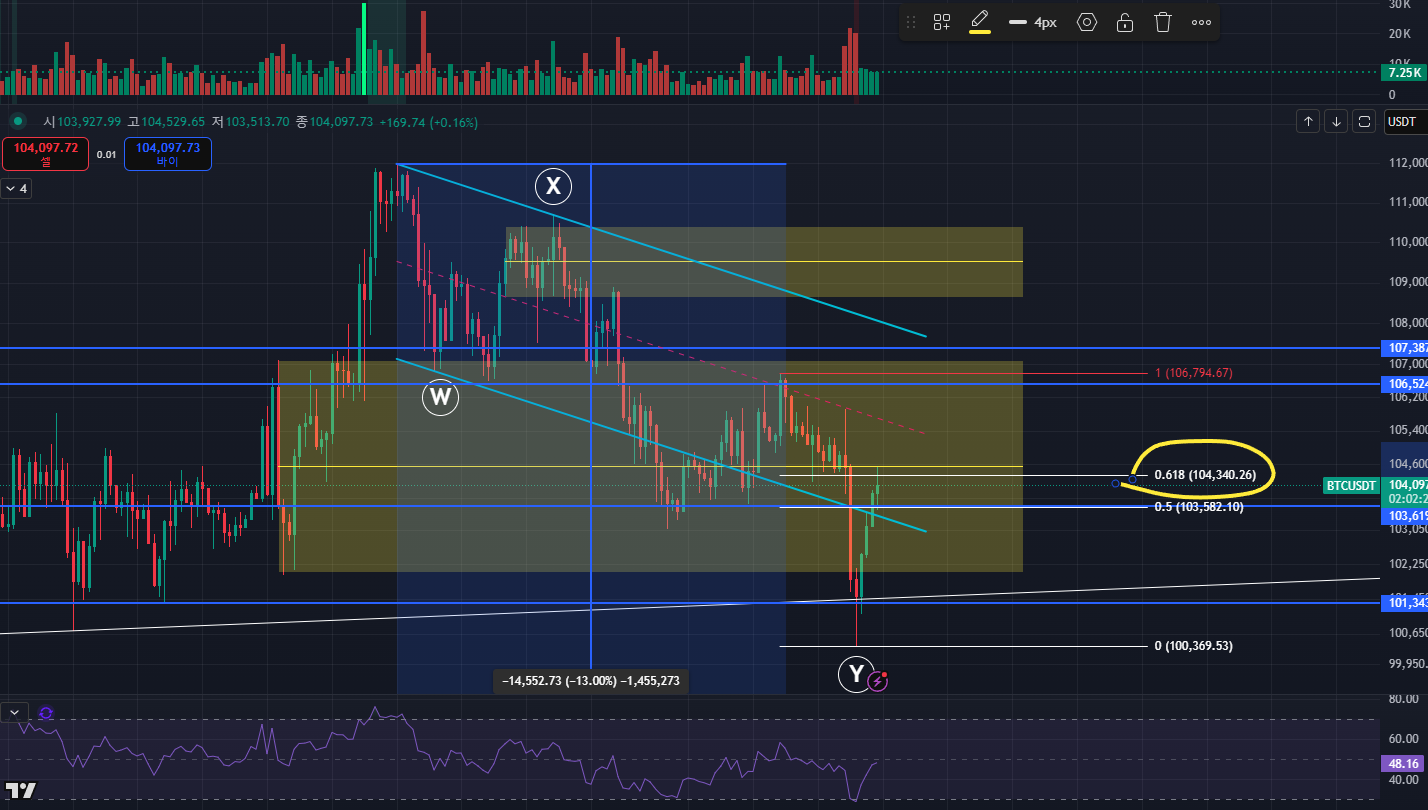Viewport: 1428px width, 810px height.
Task: Click the pink lightning event icon
Action: [x=879, y=681]
